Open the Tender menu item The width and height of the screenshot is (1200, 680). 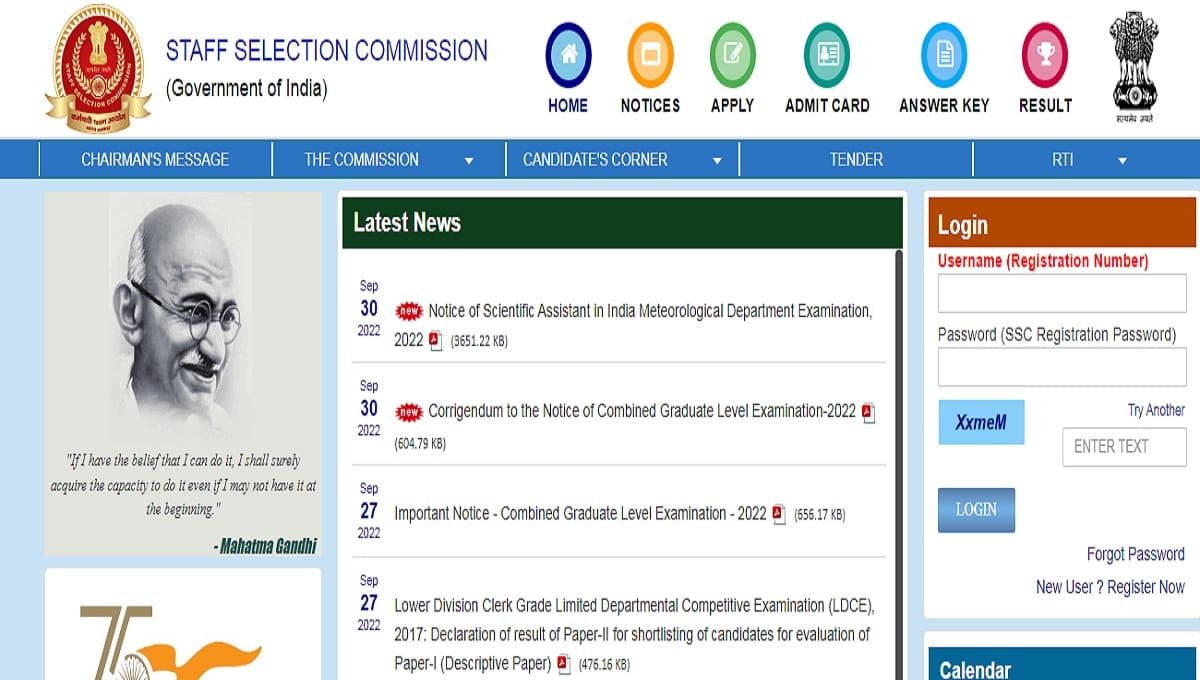click(856, 160)
